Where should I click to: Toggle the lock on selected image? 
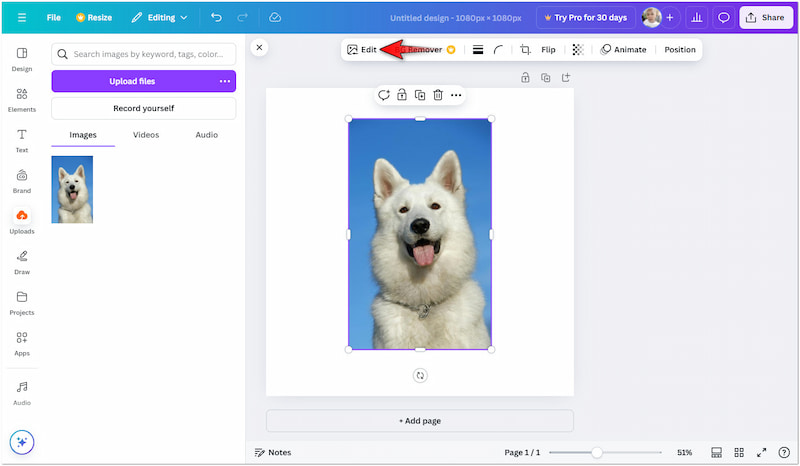coord(401,95)
